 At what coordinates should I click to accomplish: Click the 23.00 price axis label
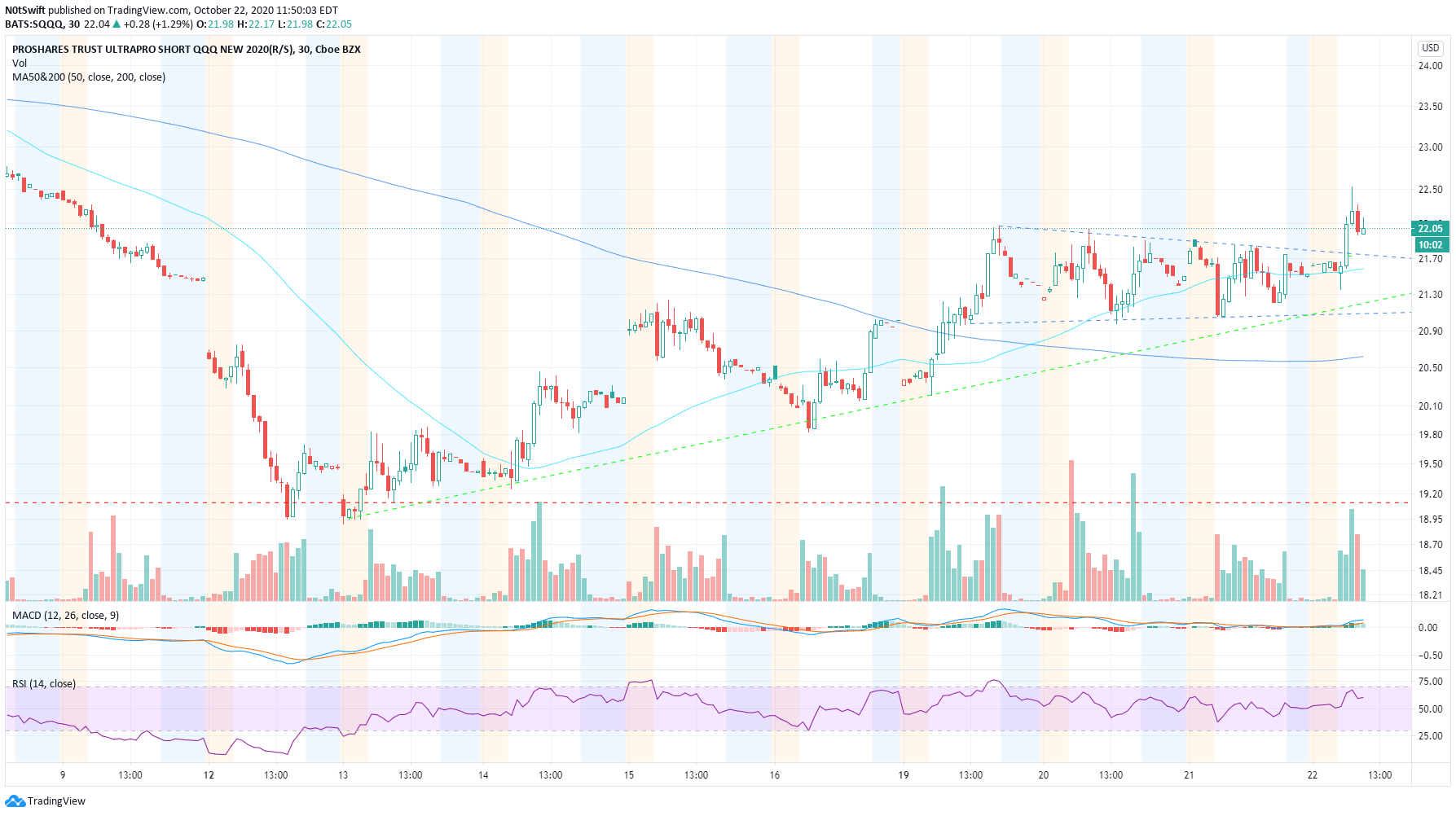(x=1431, y=147)
